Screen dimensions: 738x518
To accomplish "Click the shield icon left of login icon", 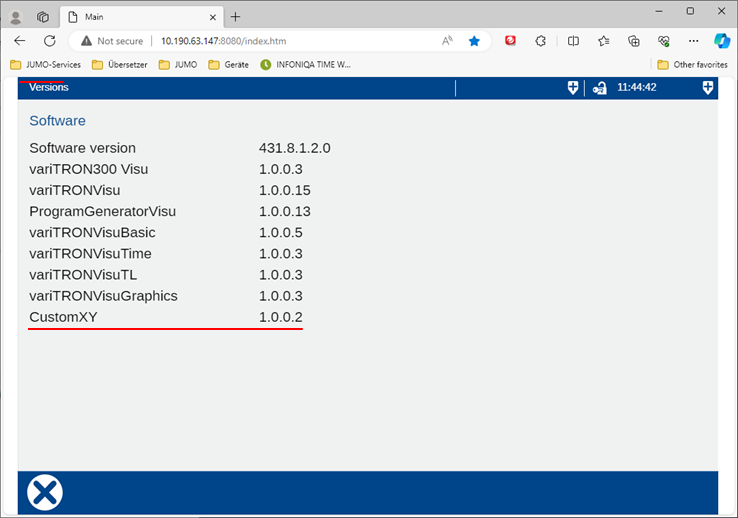I will [x=573, y=88].
